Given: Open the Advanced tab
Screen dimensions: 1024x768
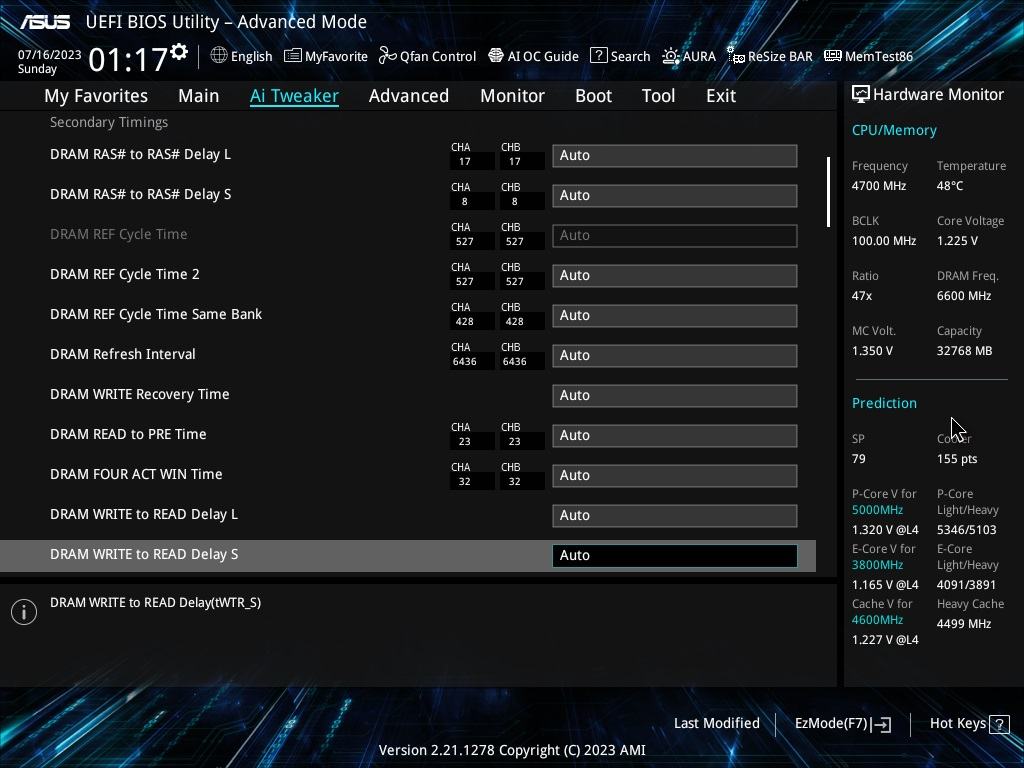Looking at the screenshot, I should pos(409,96).
